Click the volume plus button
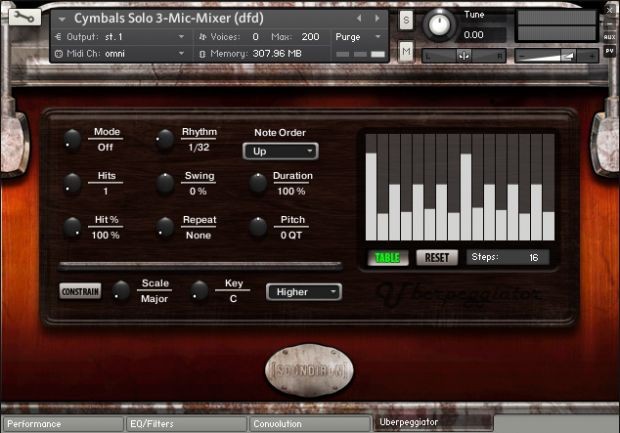 click(592, 56)
